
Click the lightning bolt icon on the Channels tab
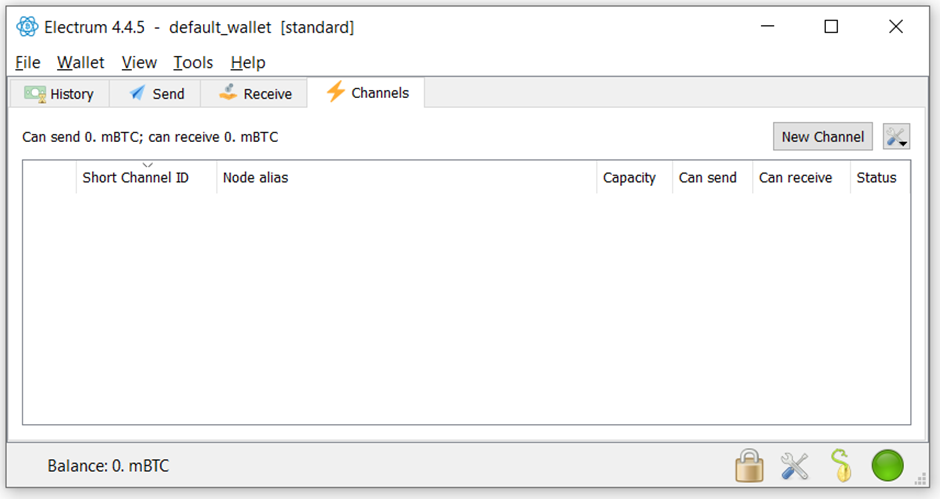pos(335,92)
